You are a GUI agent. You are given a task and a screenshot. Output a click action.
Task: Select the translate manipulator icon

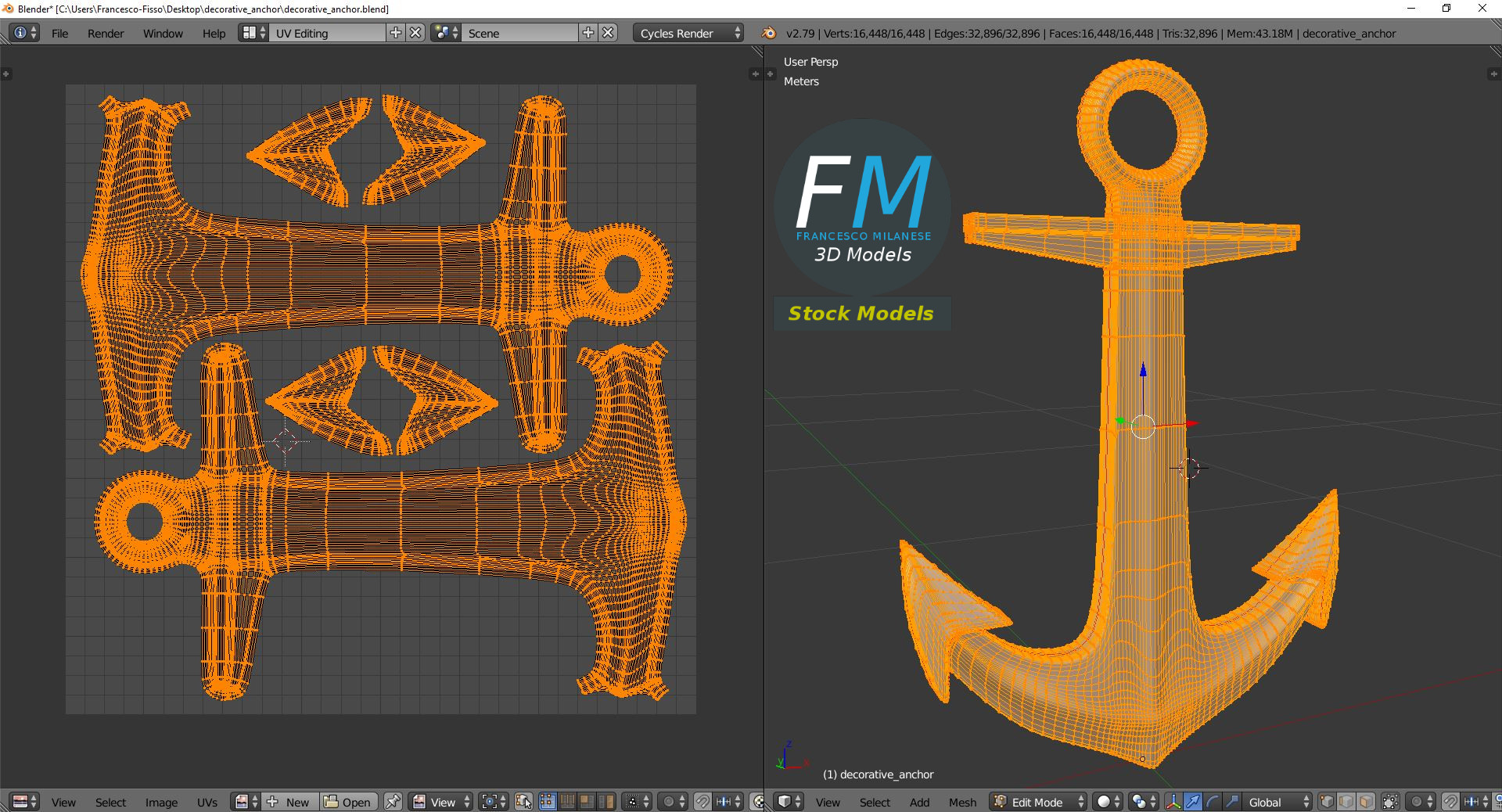pyautogui.click(x=1193, y=802)
